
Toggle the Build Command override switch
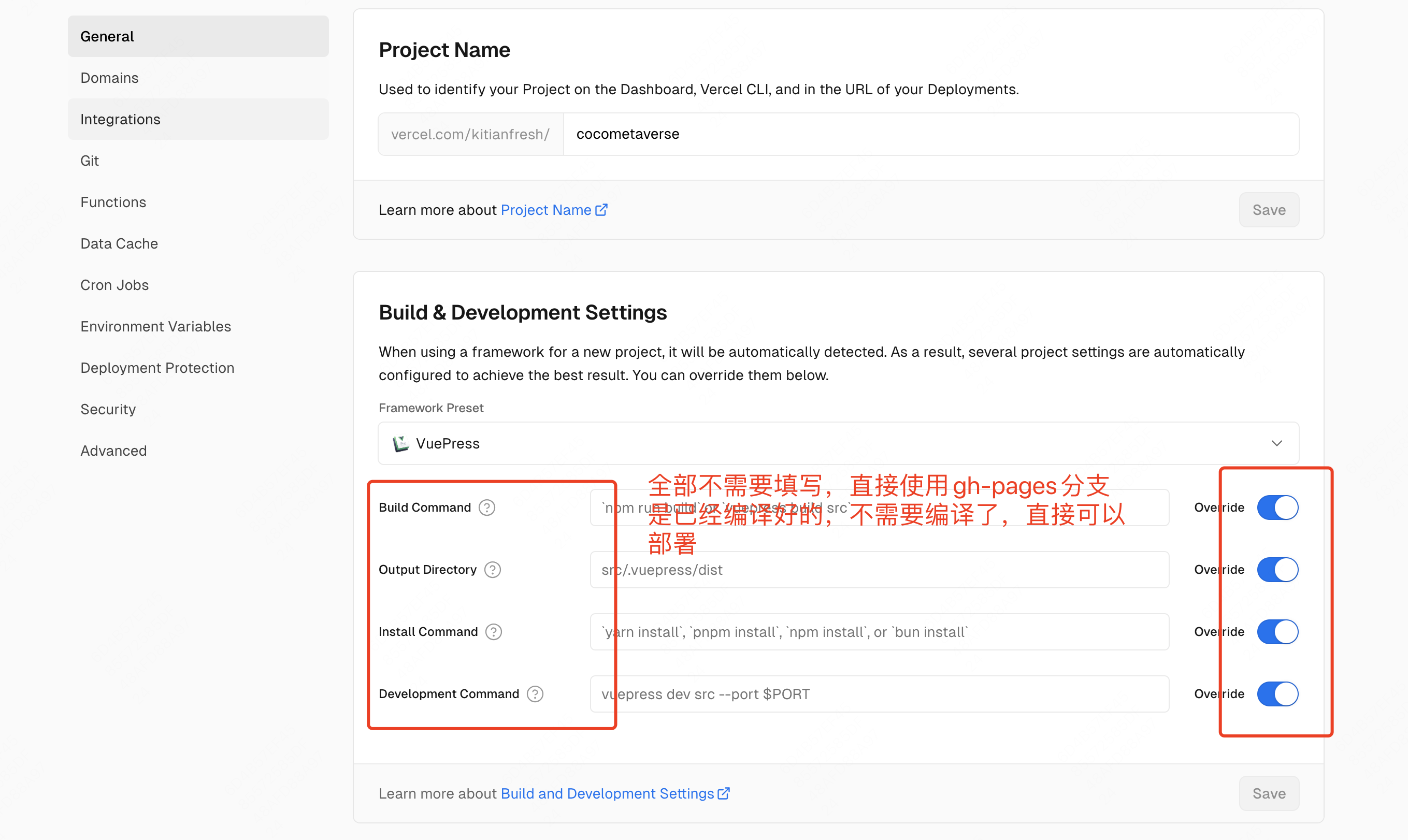(x=1277, y=508)
